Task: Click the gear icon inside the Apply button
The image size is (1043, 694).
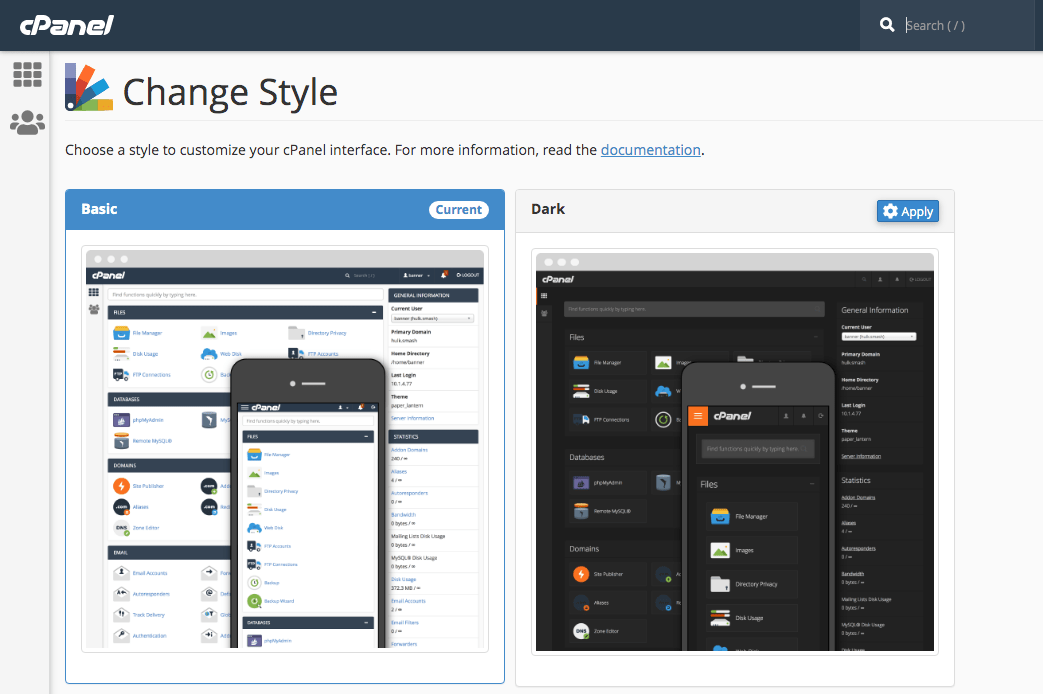Action: tap(890, 211)
